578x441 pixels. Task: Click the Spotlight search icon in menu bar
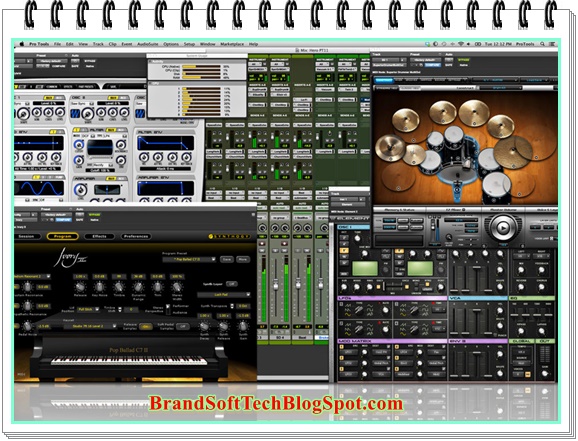(x=542, y=44)
